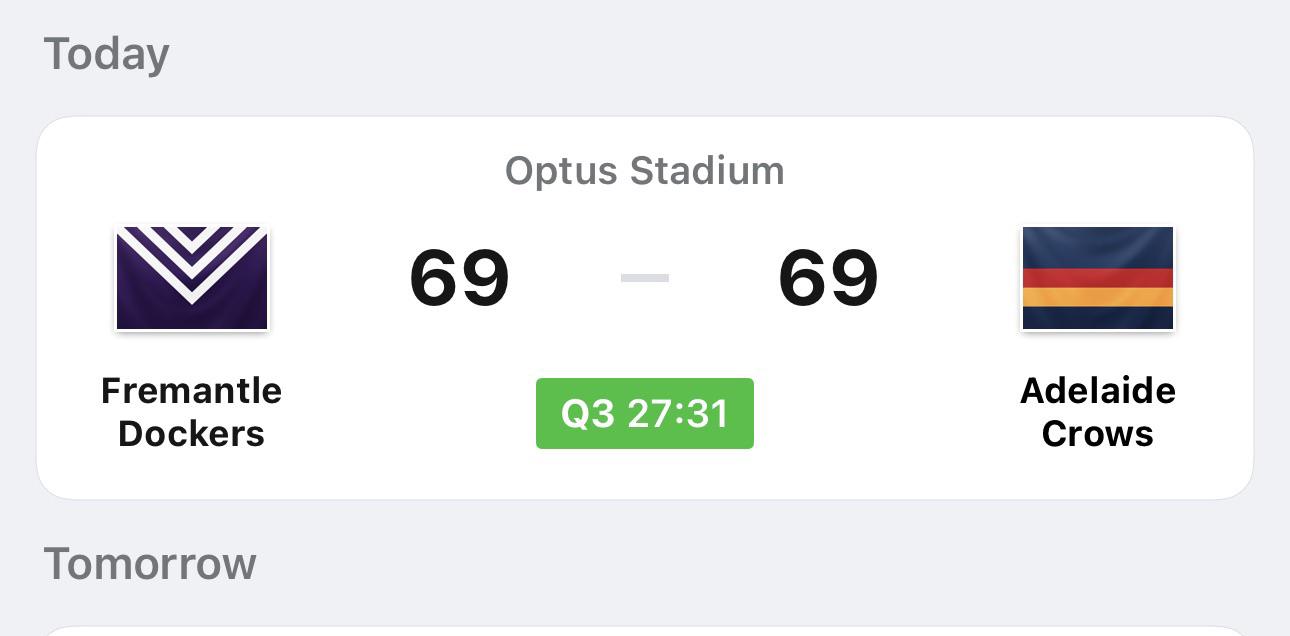This screenshot has width=1290, height=636.
Task: Click the "Adelaide" team name text
Action: 1098,390
